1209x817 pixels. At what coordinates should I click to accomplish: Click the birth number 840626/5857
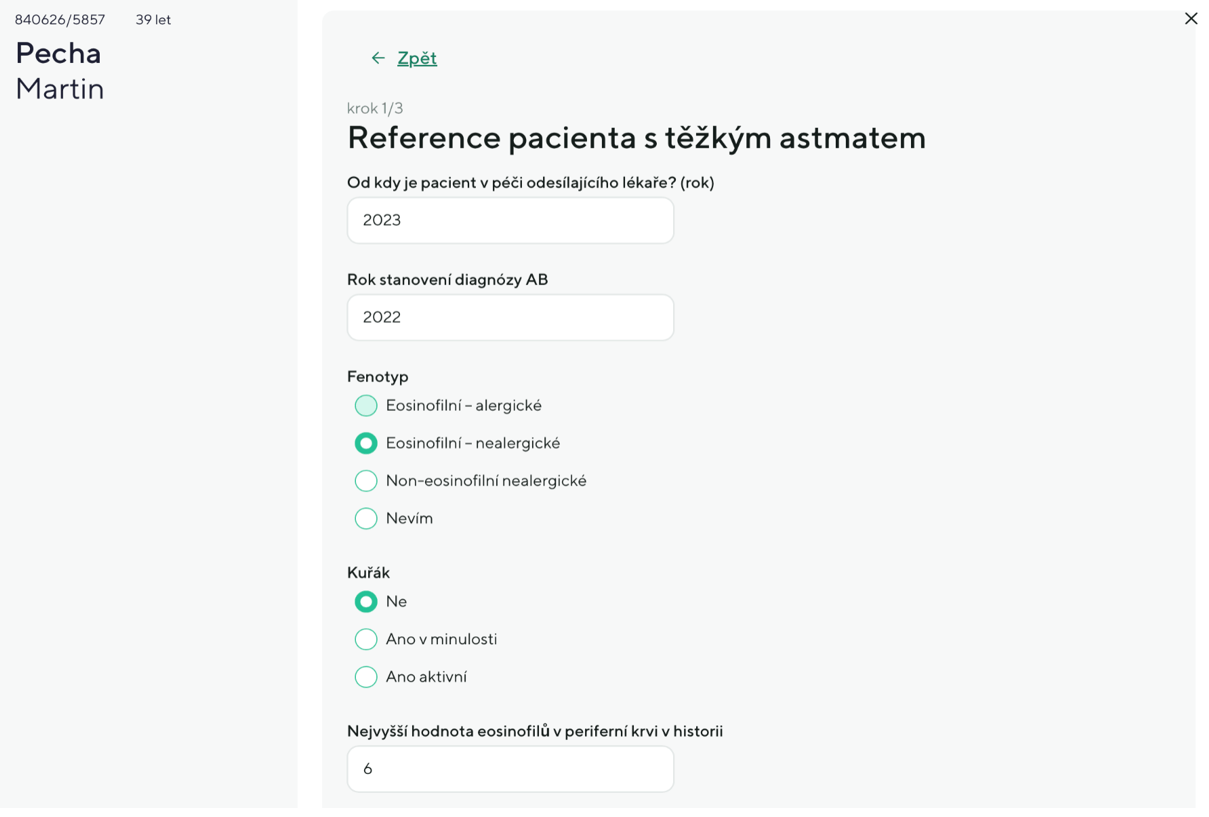click(60, 20)
